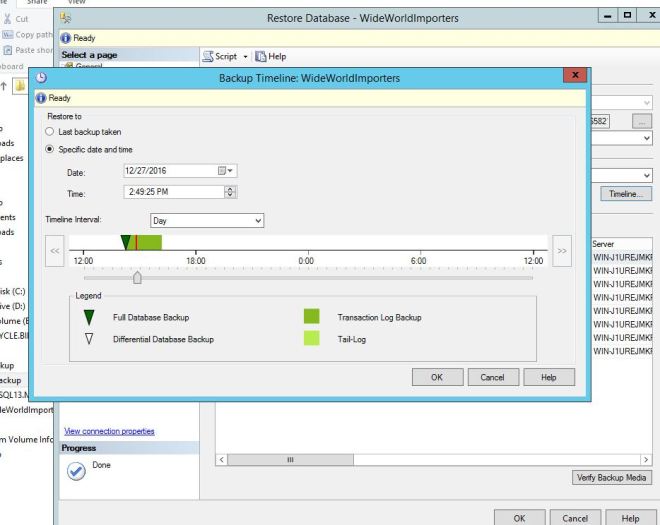Open the Share tab in Explorer
This screenshot has height=525, width=660.
pos(43,3)
